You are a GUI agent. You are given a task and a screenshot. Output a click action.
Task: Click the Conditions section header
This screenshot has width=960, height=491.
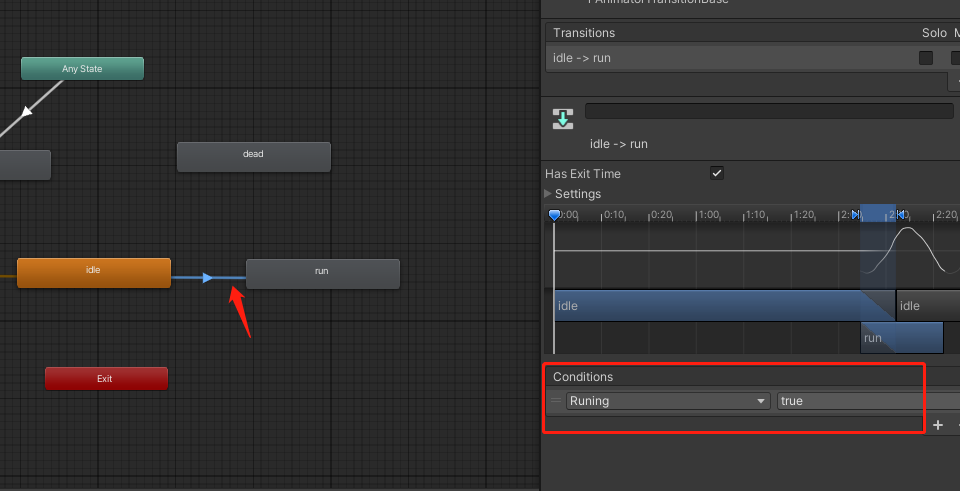(x=583, y=377)
